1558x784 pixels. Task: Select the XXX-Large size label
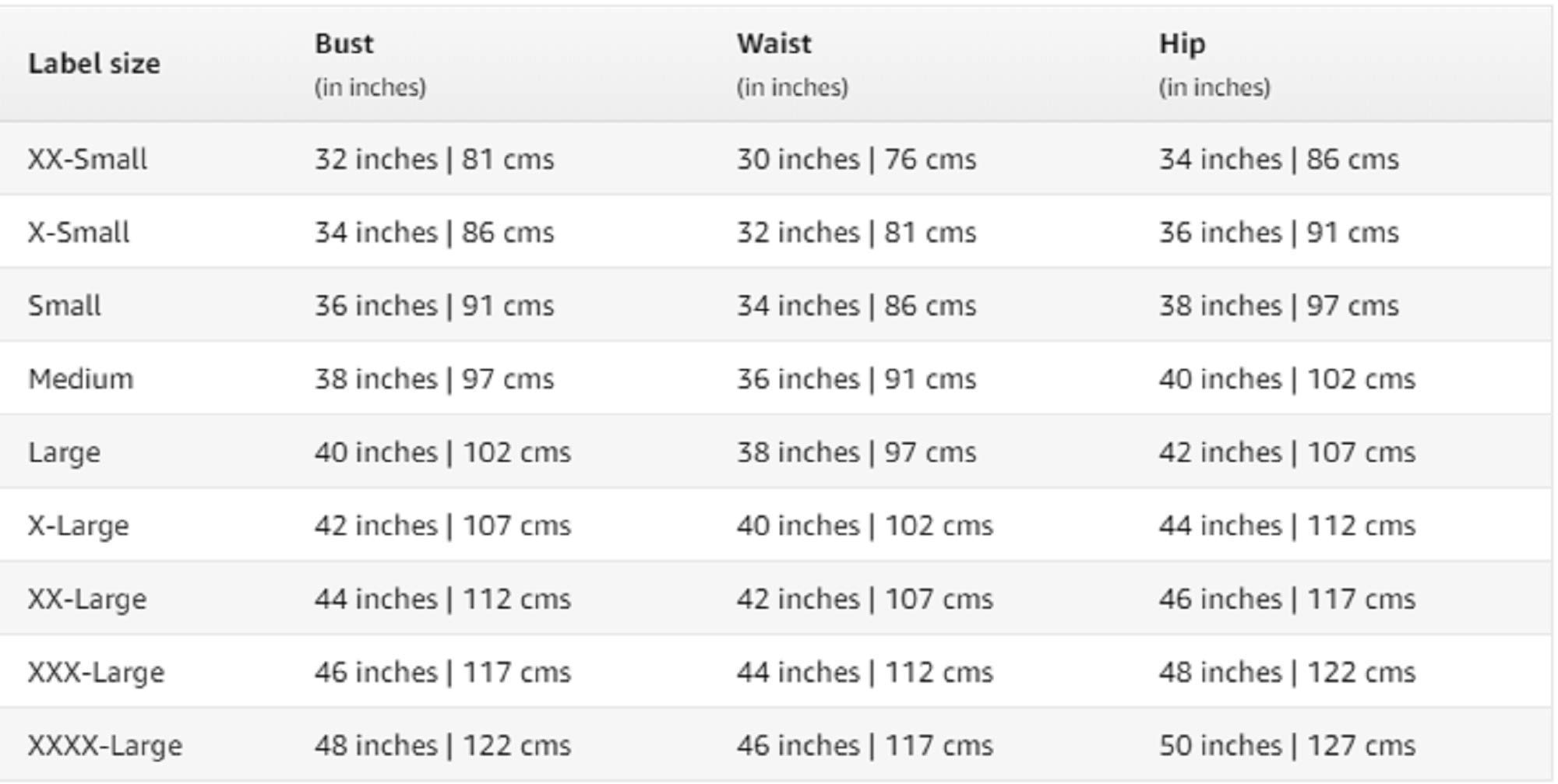[97, 672]
